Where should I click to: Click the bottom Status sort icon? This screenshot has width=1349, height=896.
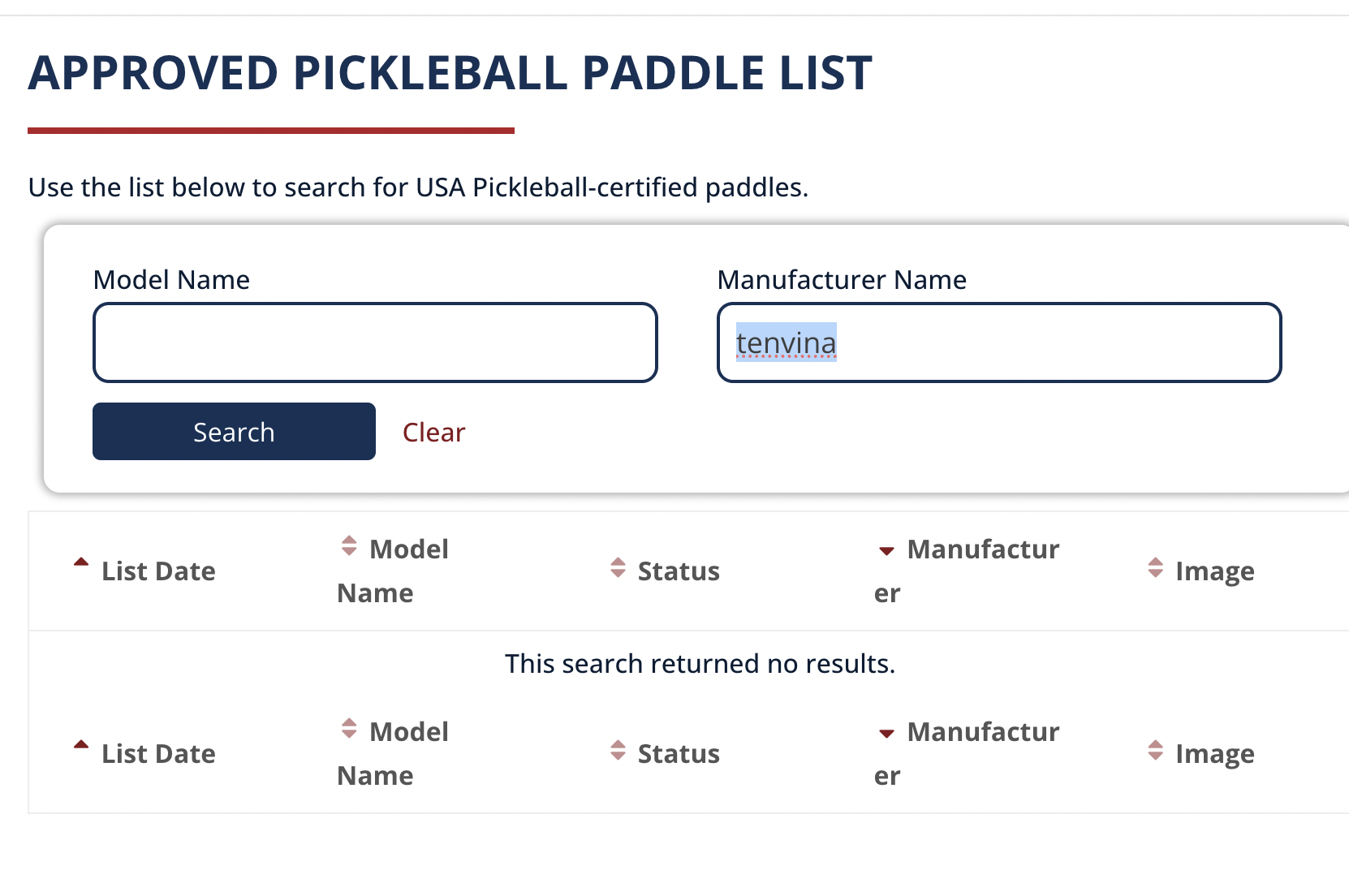(x=618, y=749)
